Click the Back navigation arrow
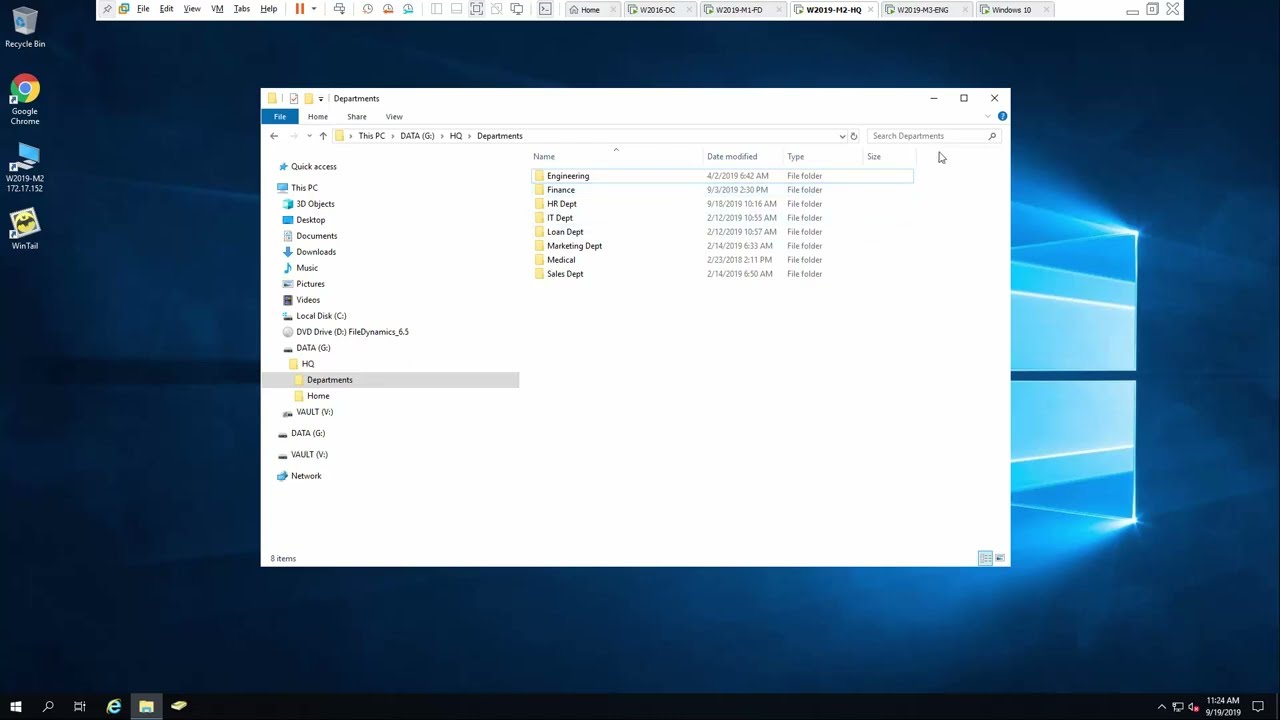The image size is (1280, 720). coord(274,136)
